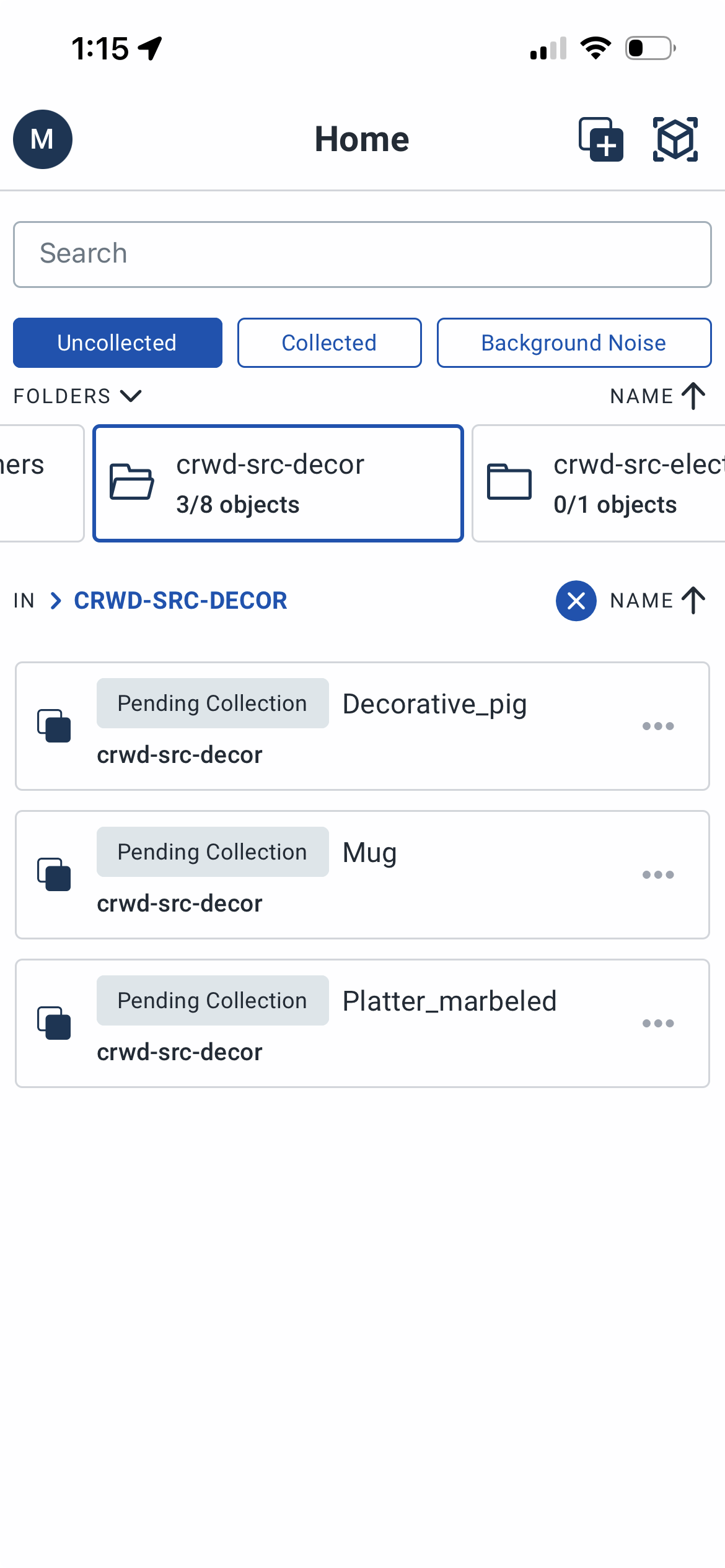Reverse folder sort with top NAME arrow
The height and width of the screenshot is (1568, 725).
tap(693, 395)
